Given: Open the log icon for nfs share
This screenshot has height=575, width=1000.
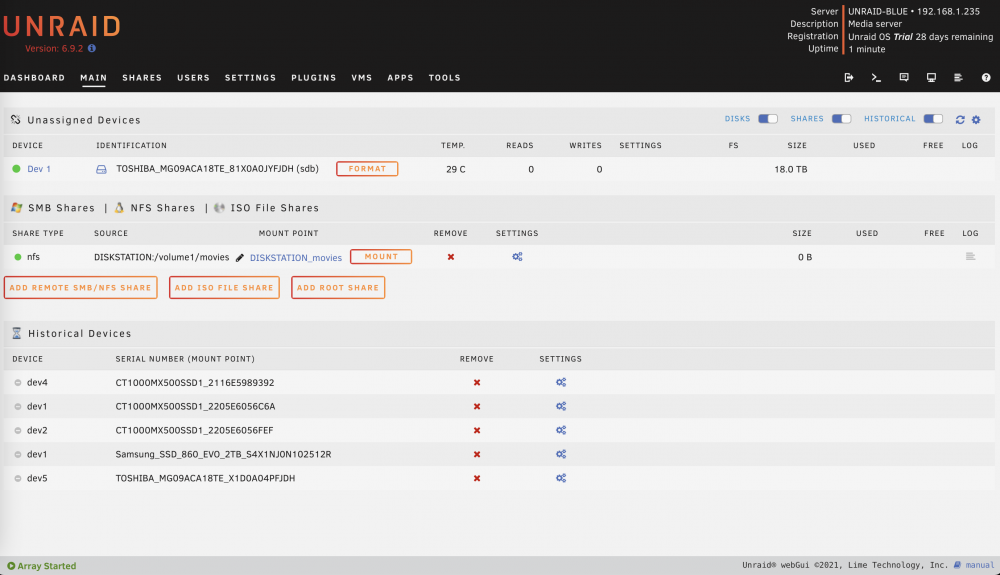Looking at the screenshot, I should pyautogui.click(x=970, y=256).
